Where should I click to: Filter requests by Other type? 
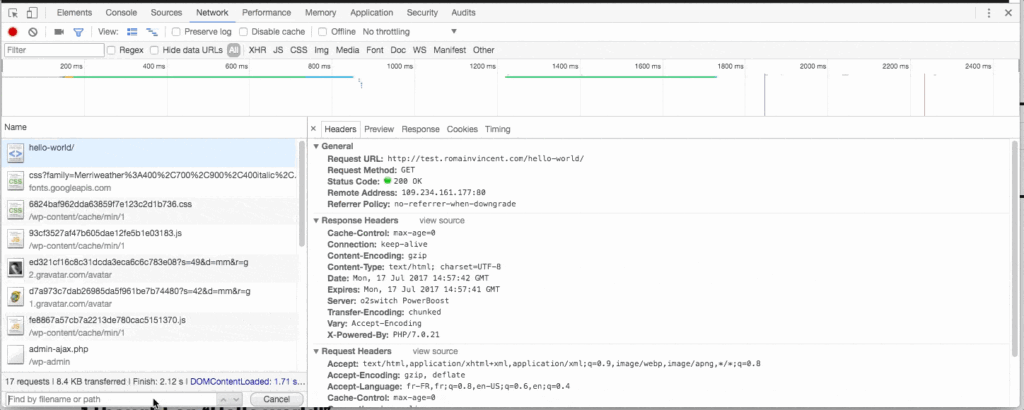[484, 50]
